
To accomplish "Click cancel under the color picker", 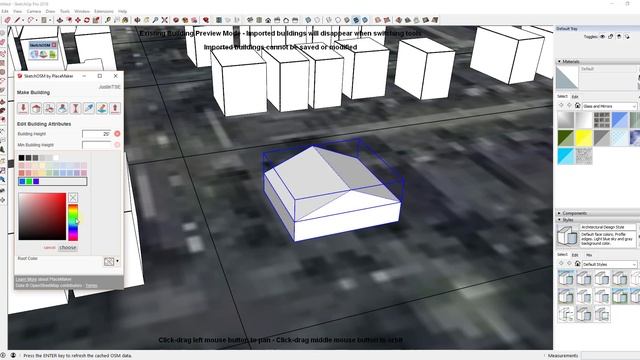I will (49, 248).
